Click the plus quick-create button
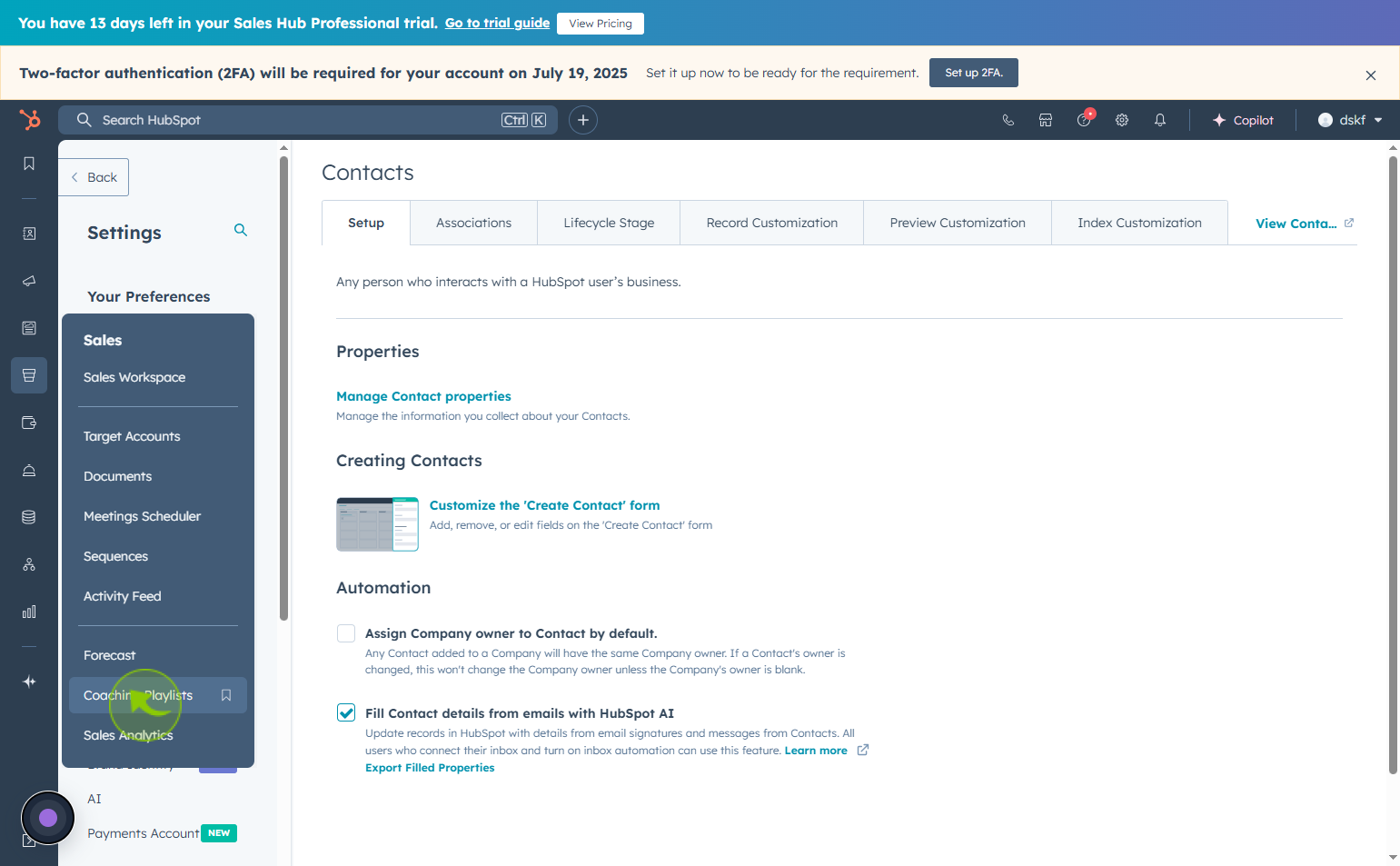The width and height of the screenshot is (1400, 866). 583,120
